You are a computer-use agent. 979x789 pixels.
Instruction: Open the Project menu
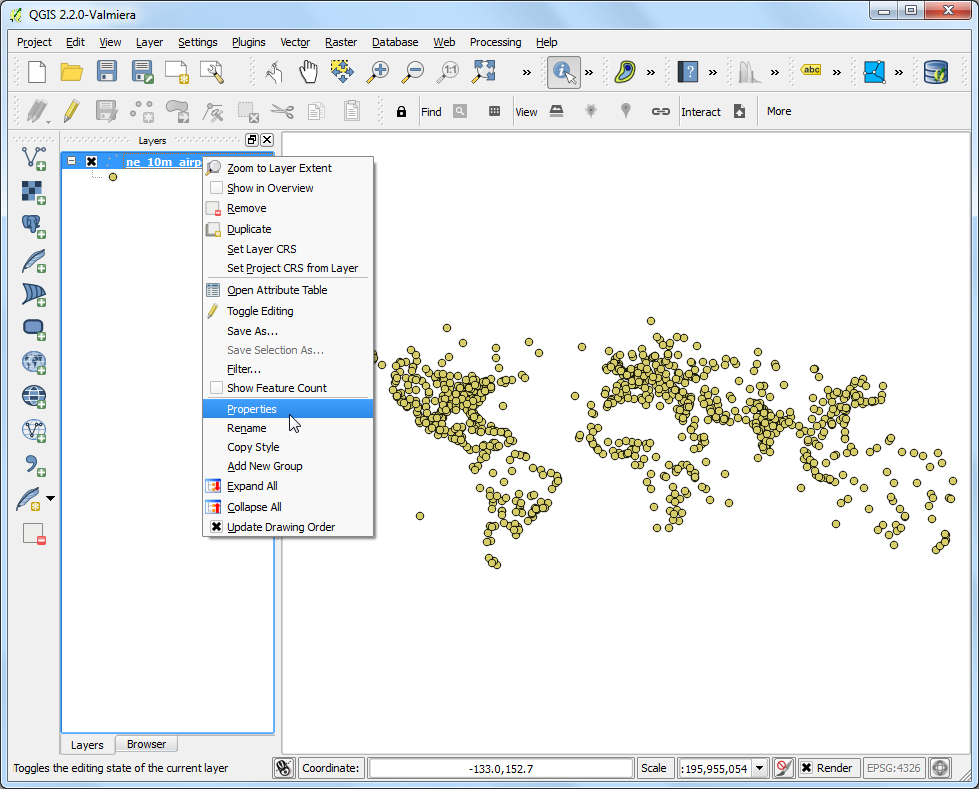point(34,42)
